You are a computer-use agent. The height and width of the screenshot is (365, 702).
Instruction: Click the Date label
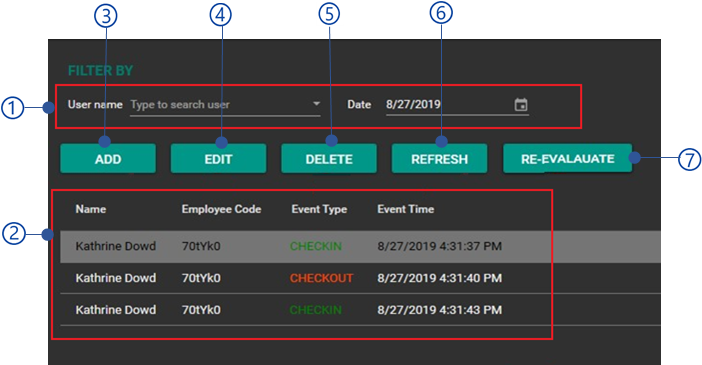click(x=359, y=105)
